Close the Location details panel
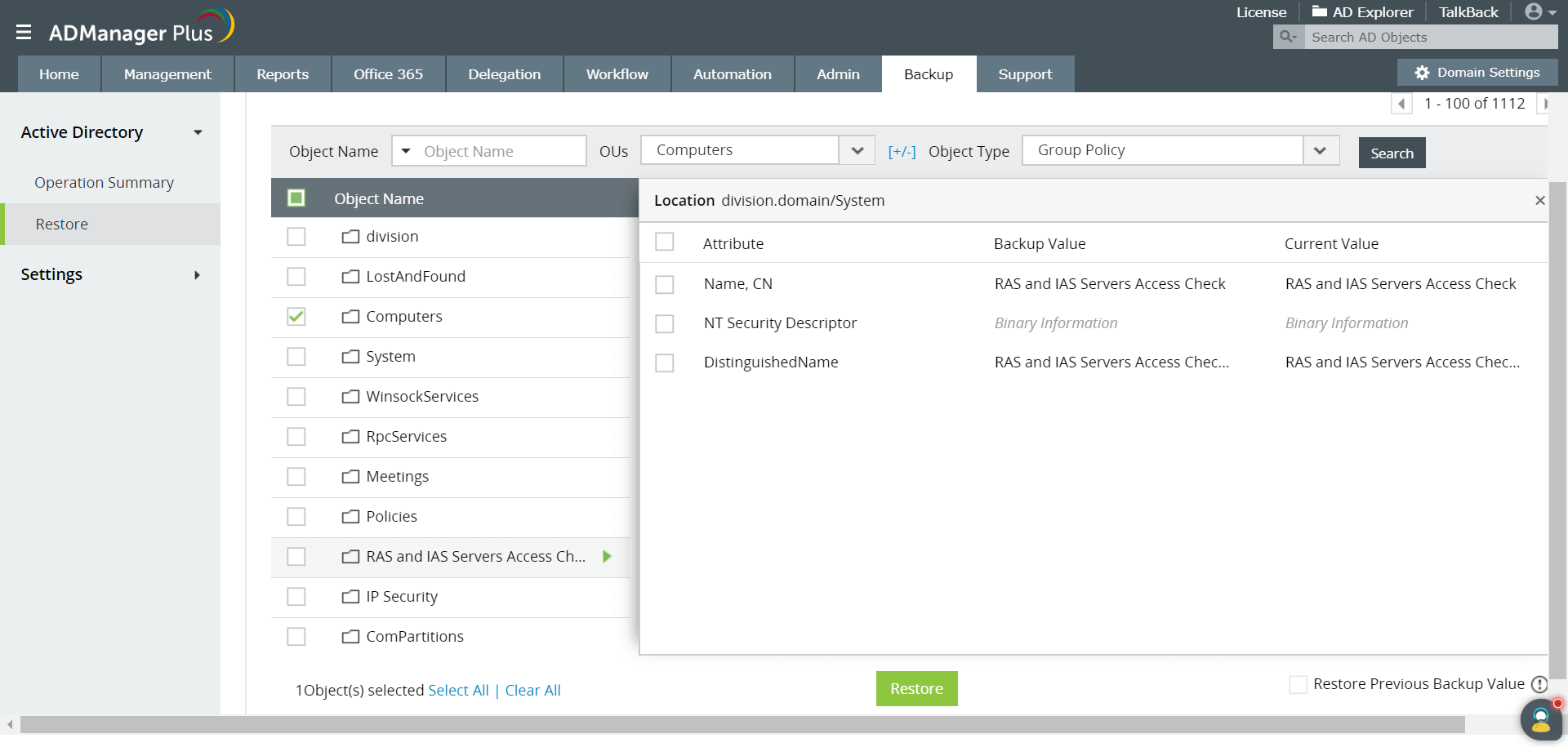This screenshot has width=1568, height=747. (1539, 200)
